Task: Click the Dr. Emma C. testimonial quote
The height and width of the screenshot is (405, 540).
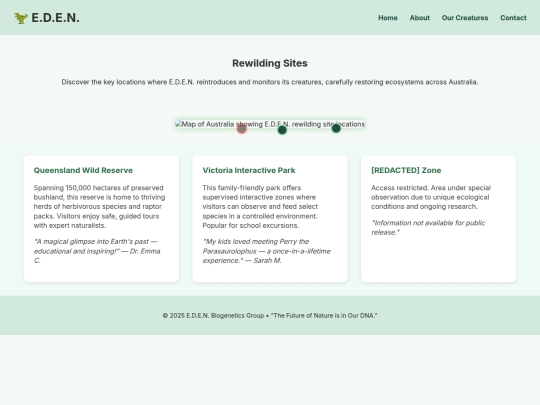Action: click(97, 251)
